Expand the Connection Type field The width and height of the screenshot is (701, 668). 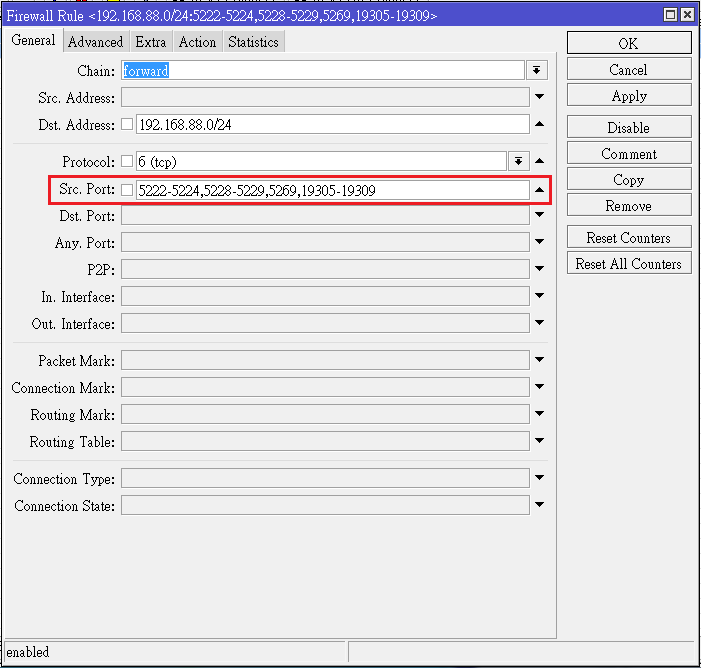540,478
